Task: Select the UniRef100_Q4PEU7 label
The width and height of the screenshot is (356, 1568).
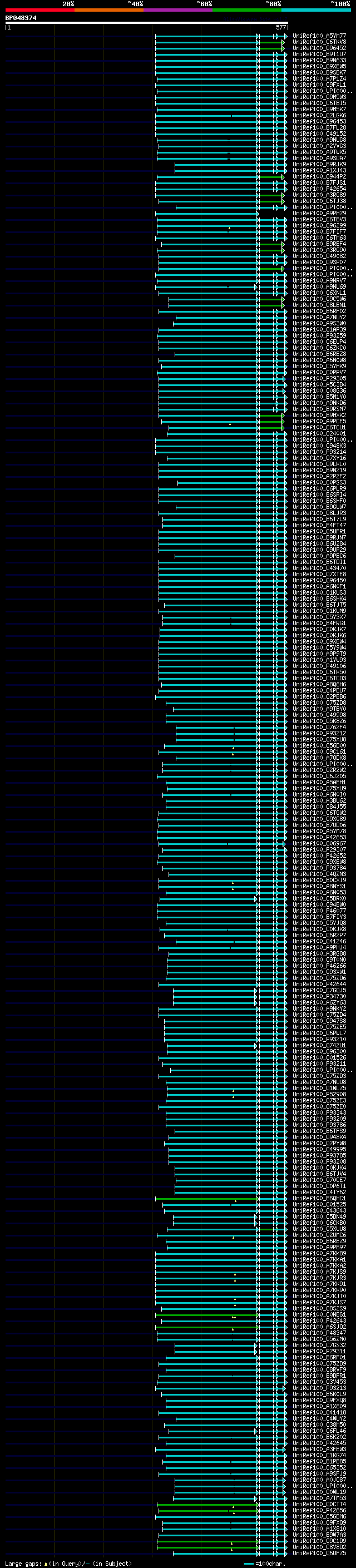Action: tap(319, 691)
